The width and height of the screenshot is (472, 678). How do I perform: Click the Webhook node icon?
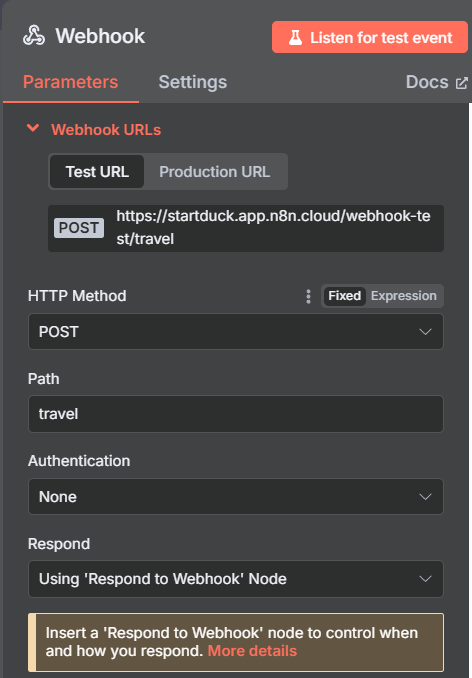click(34, 36)
